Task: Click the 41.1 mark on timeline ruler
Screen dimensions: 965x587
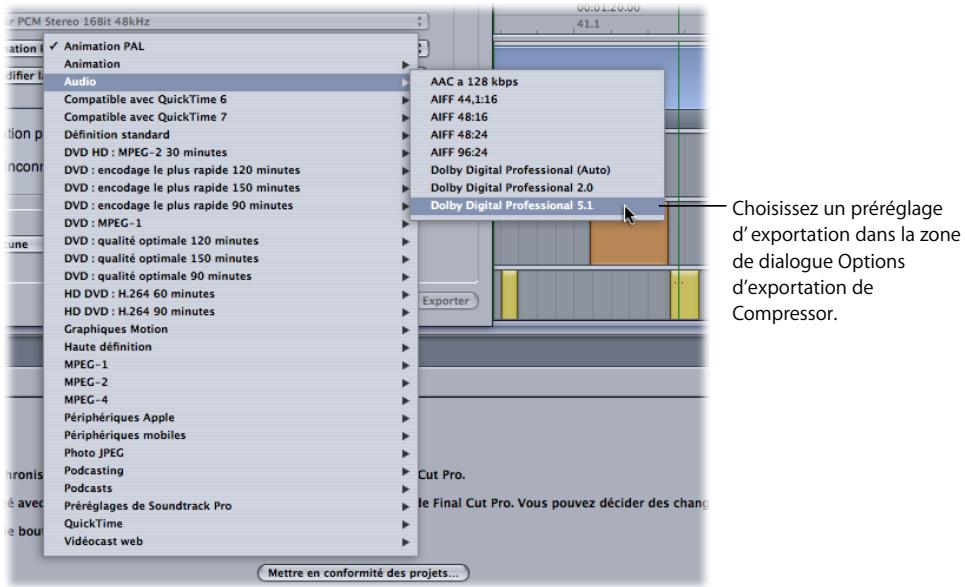Action: (x=588, y=24)
